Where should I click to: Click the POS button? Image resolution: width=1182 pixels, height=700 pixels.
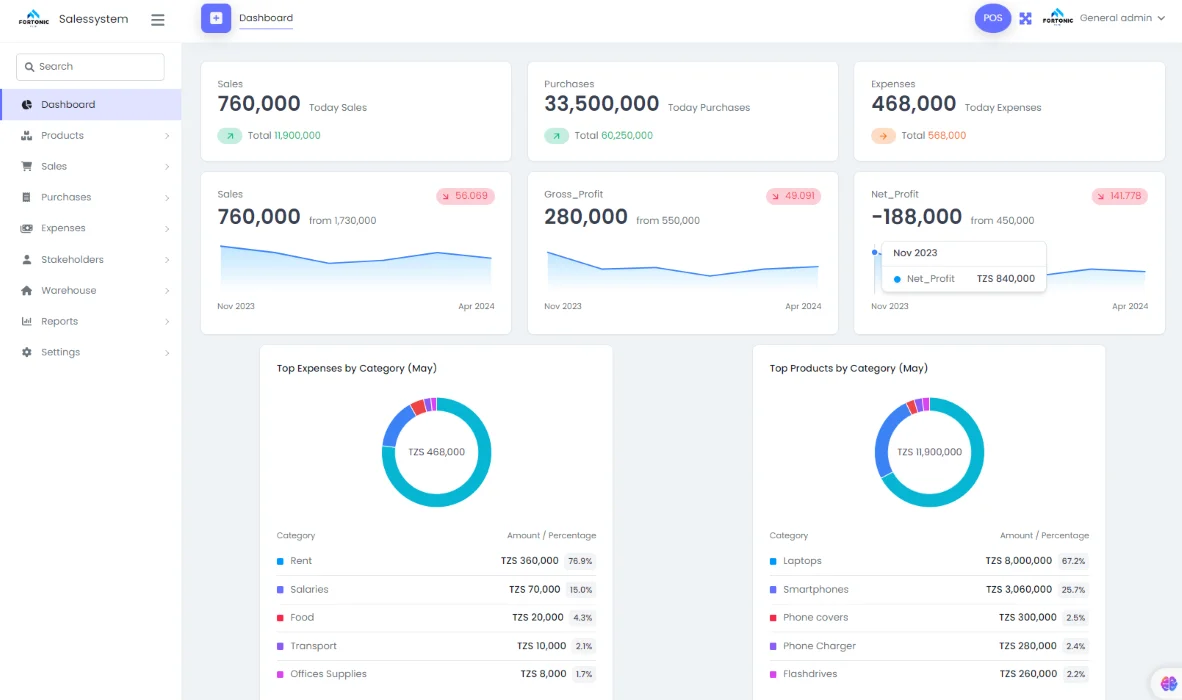[992, 17]
